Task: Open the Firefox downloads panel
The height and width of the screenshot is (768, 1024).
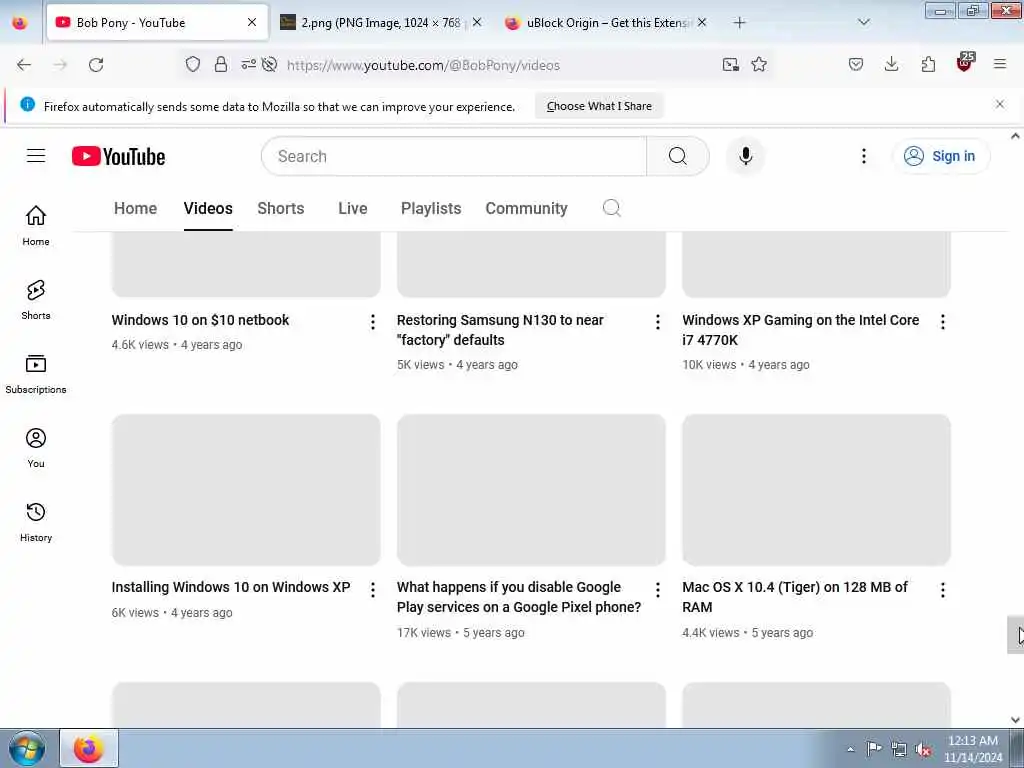Action: tap(891, 64)
